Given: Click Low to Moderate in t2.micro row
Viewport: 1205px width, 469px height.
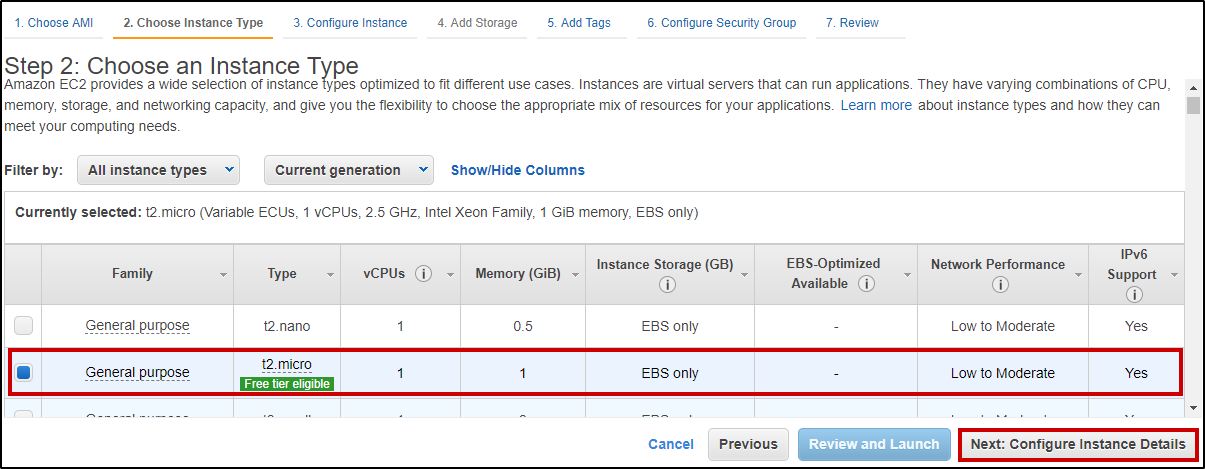Looking at the screenshot, I should (x=1002, y=373).
